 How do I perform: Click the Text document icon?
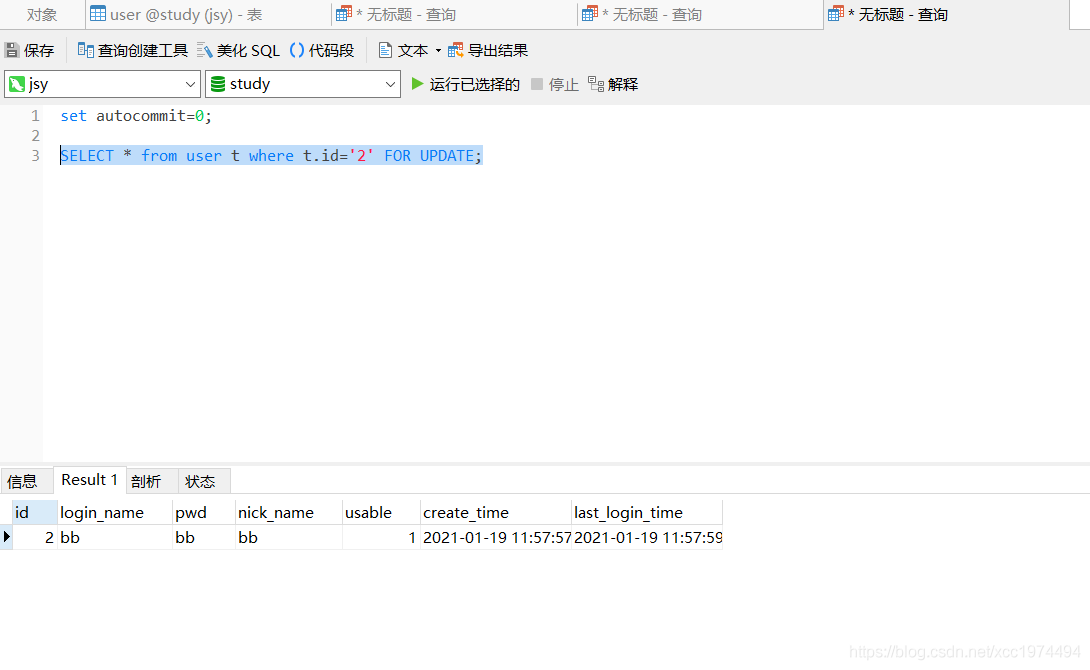[x=384, y=50]
